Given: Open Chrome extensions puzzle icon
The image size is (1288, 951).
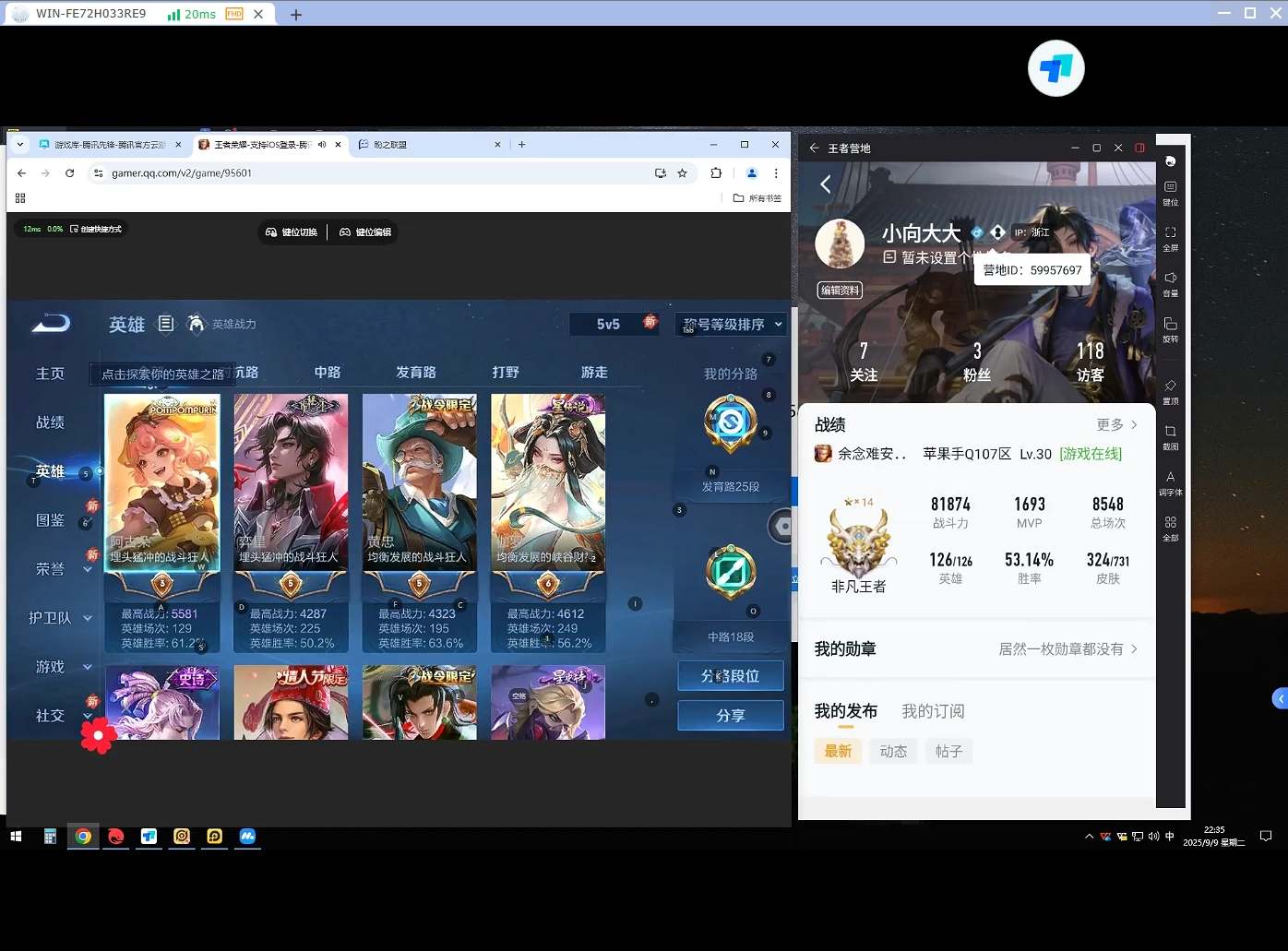Looking at the screenshot, I should [716, 172].
